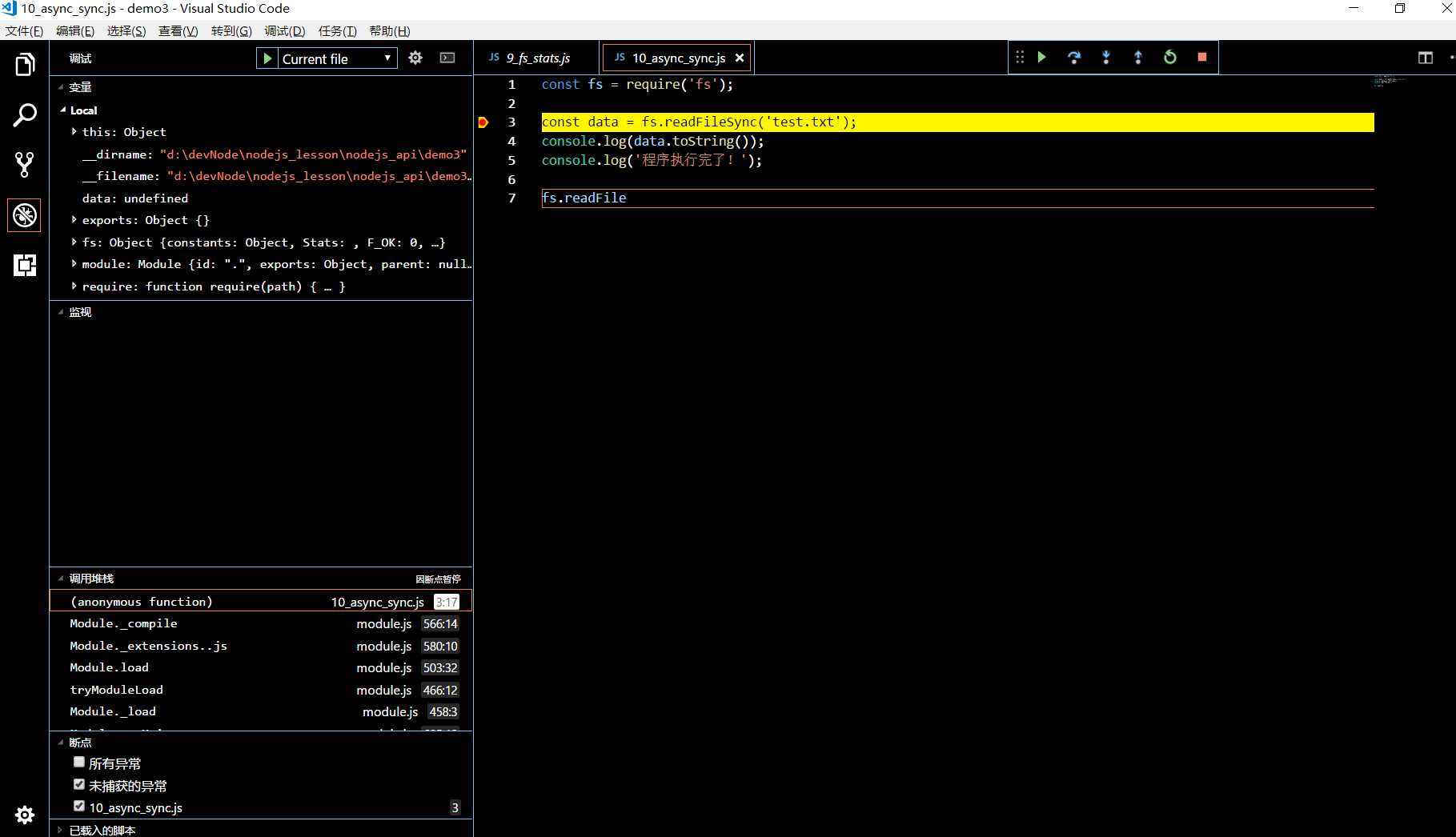The height and width of the screenshot is (837, 1456).
Task: Click the __dirname variable row
Action: 261,154
